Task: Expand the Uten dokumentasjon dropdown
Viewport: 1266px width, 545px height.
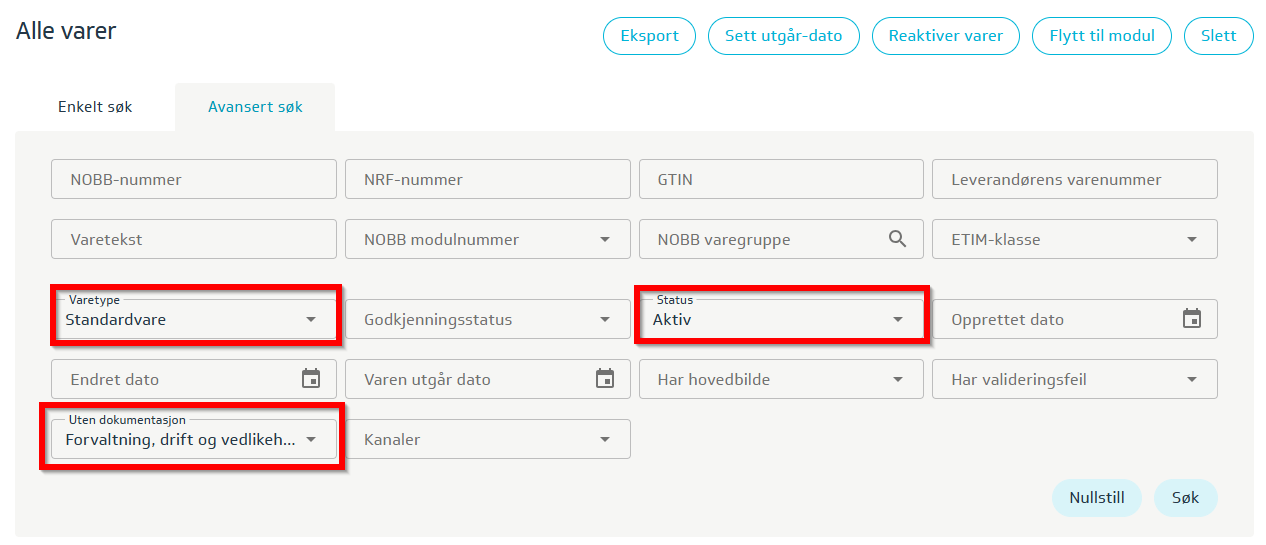Action: click(311, 439)
